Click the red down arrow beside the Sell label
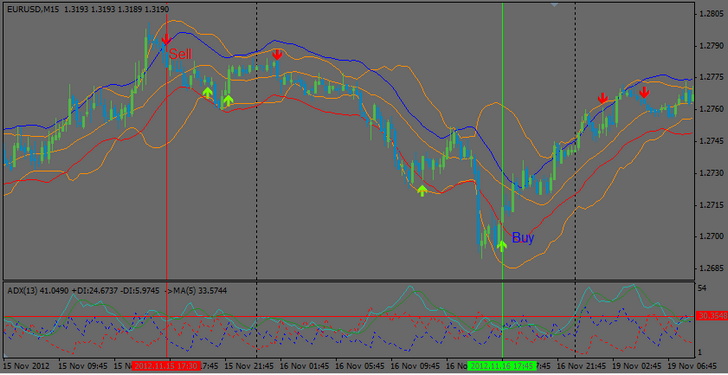Image resolution: width=728 pixels, height=375 pixels. click(x=166, y=39)
